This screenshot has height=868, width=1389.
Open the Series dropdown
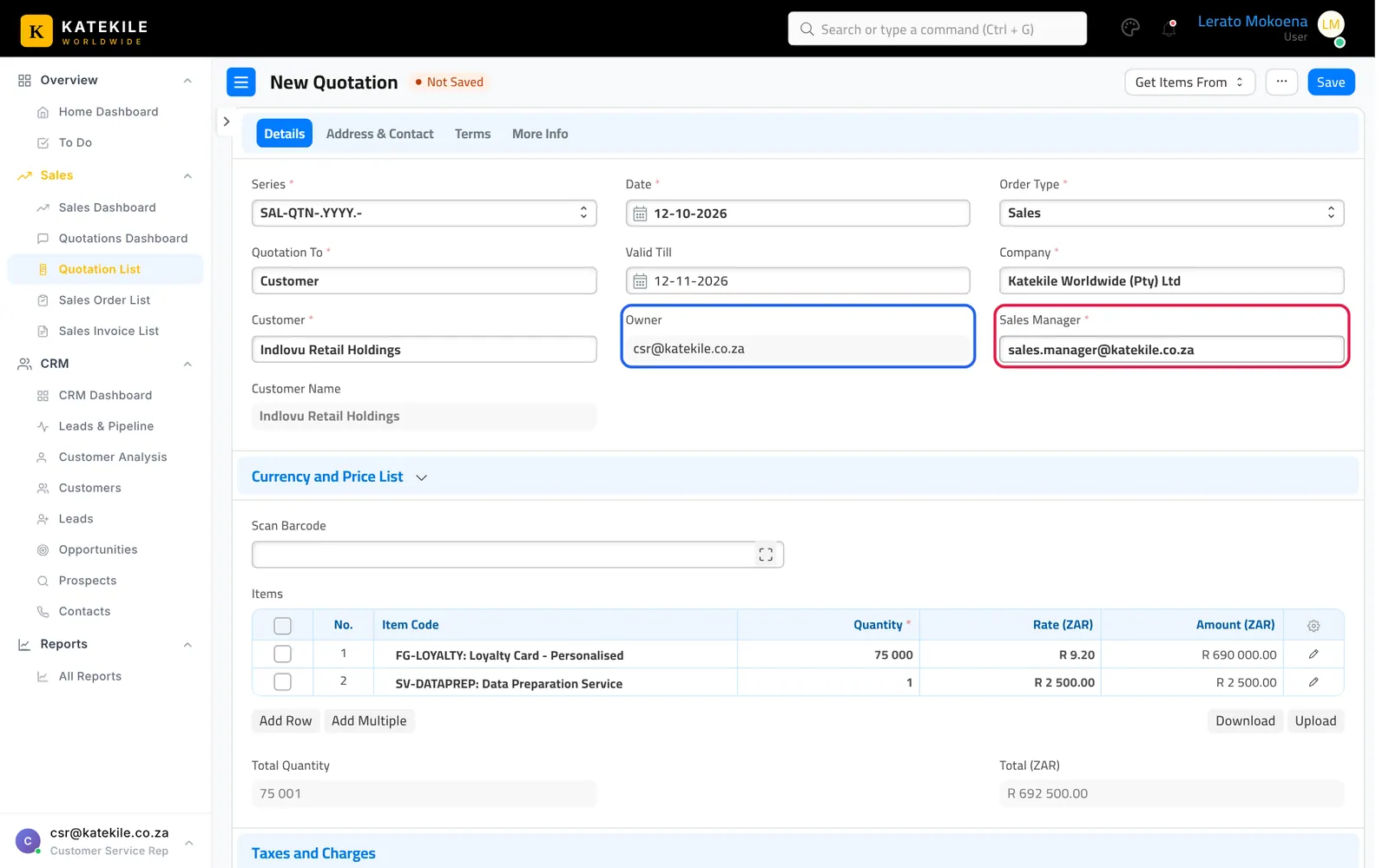[424, 214]
